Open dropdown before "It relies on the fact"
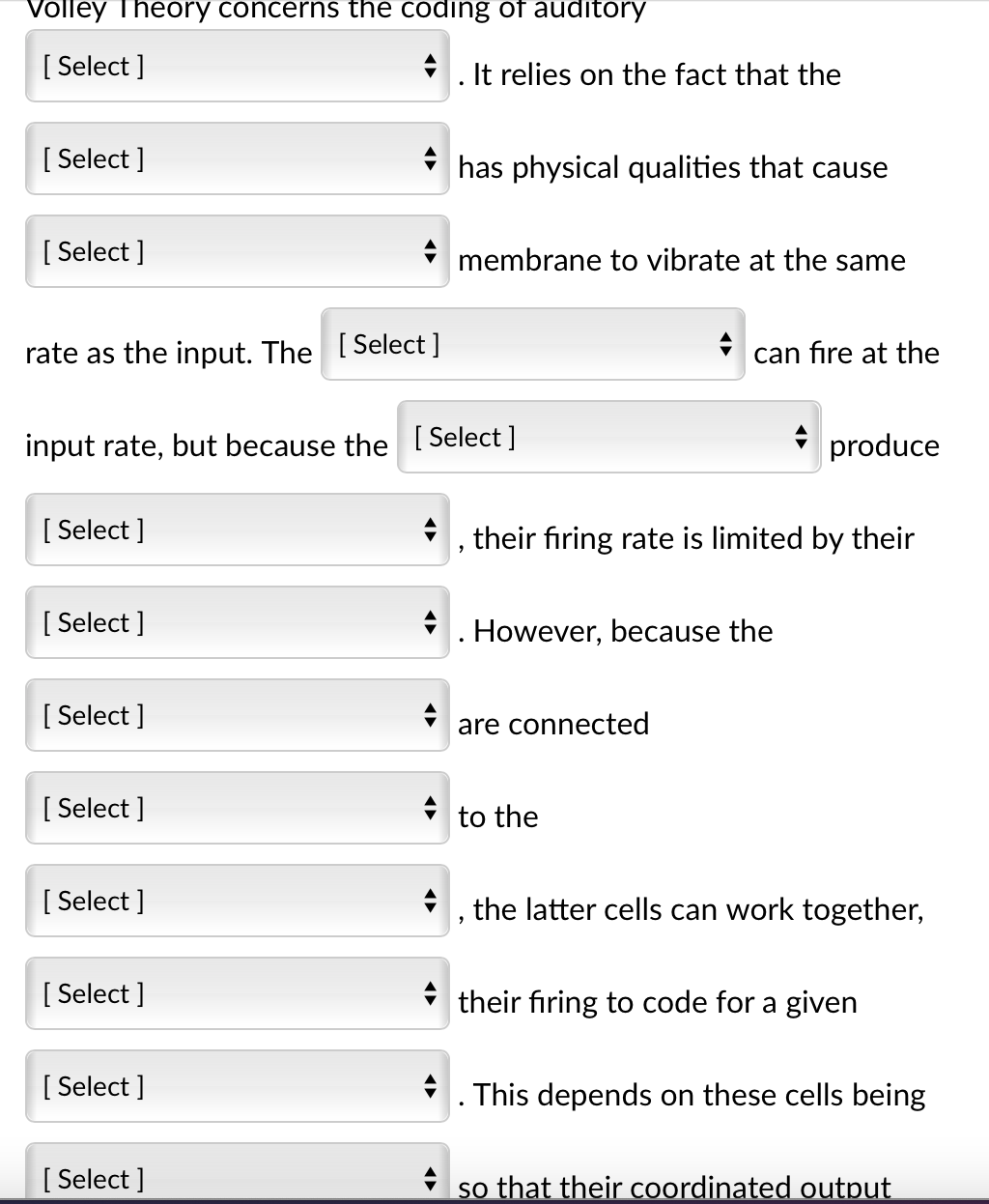This screenshot has height=1204, width=989. click(x=237, y=67)
